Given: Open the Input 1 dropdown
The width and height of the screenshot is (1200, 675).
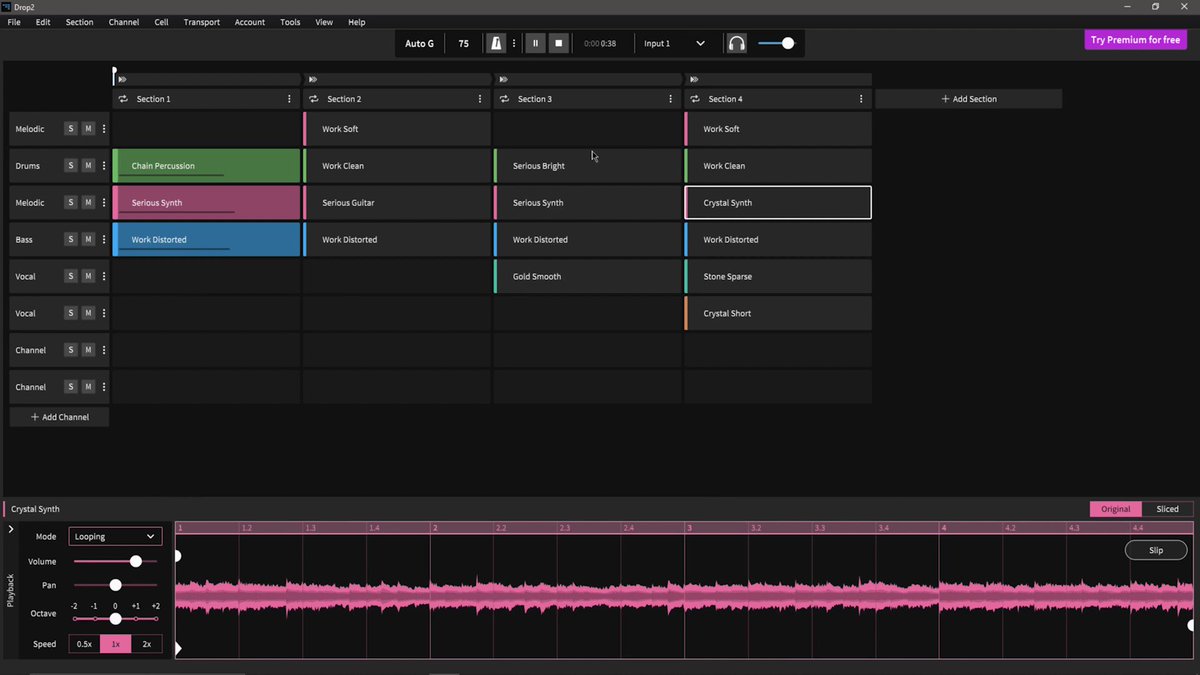Looking at the screenshot, I should pyautogui.click(x=674, y=43).
